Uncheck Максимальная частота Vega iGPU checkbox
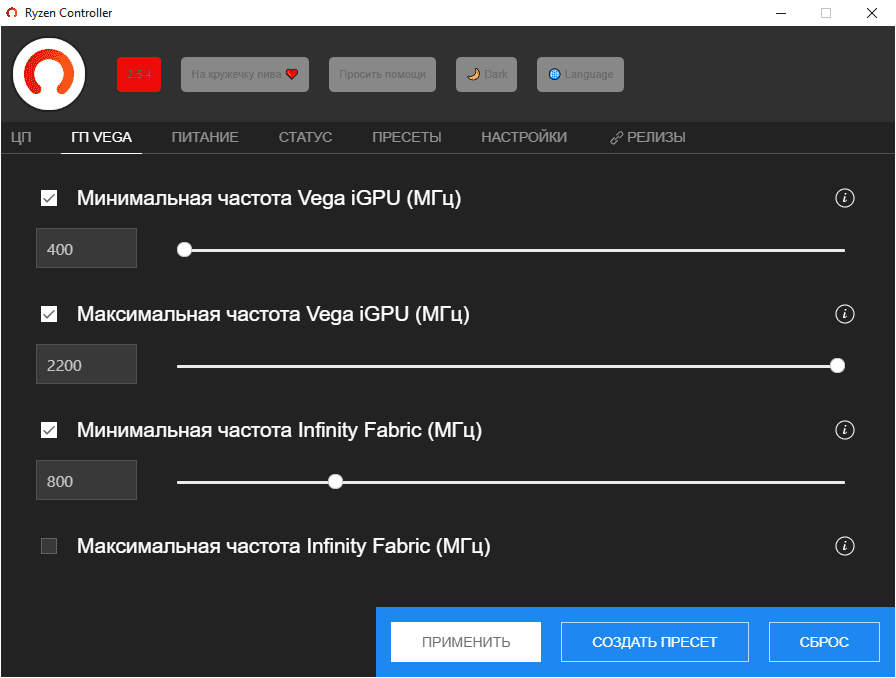 [x=49, y=314]
